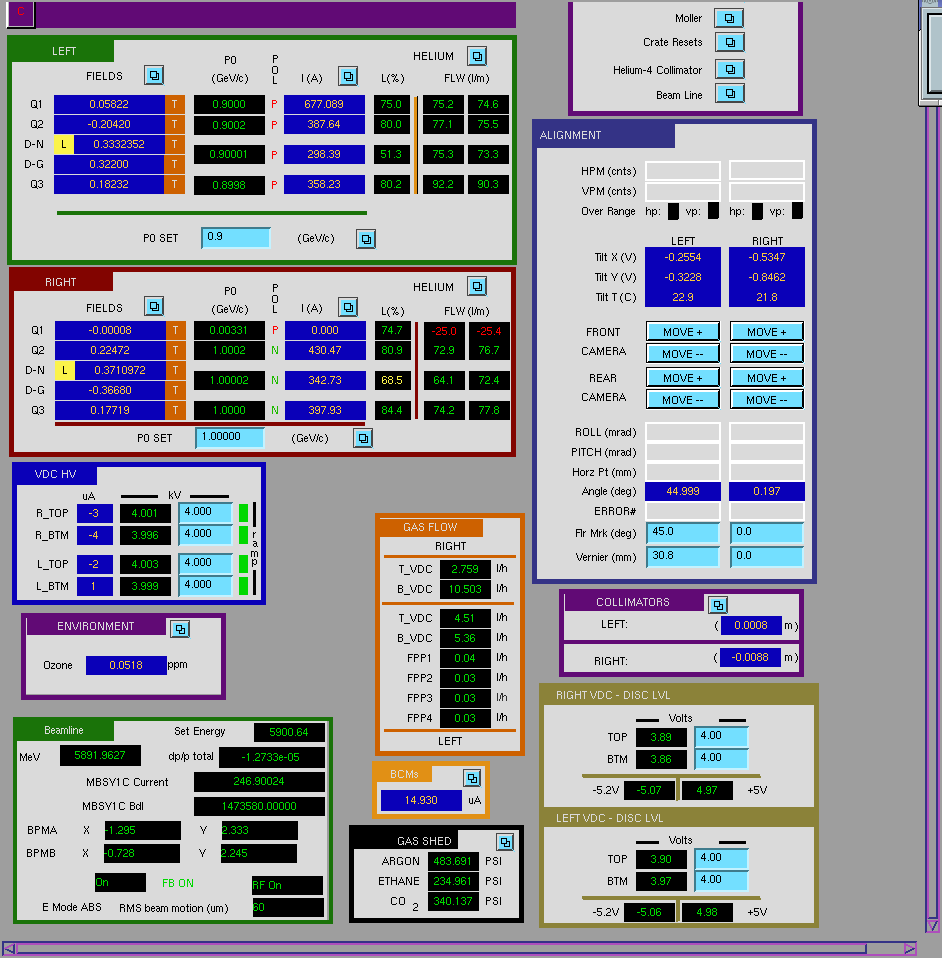Open LEFT arm FIELDS detail display
Screen dimensions: 942x958
click(154, 76)
